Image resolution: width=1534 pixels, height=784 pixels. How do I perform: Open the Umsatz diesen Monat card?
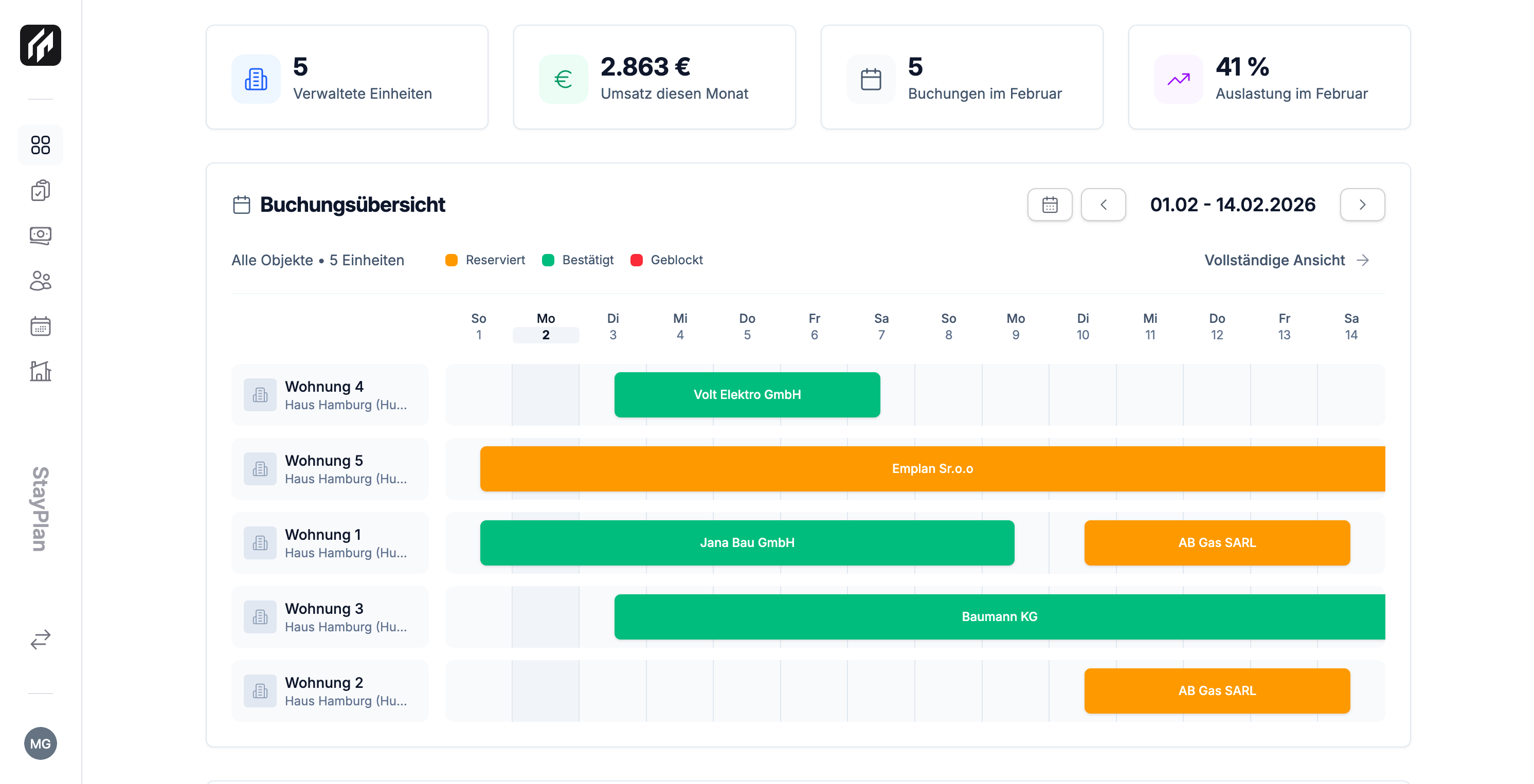point(654,78)
